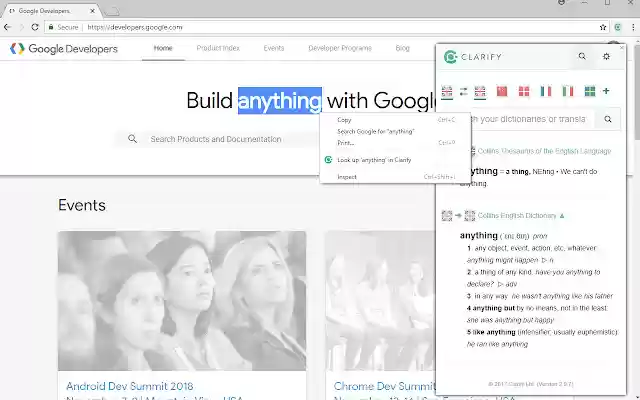Close the Google Developers browser tab
The height and width of the screenshot is (400, 640).
(92, 11)
